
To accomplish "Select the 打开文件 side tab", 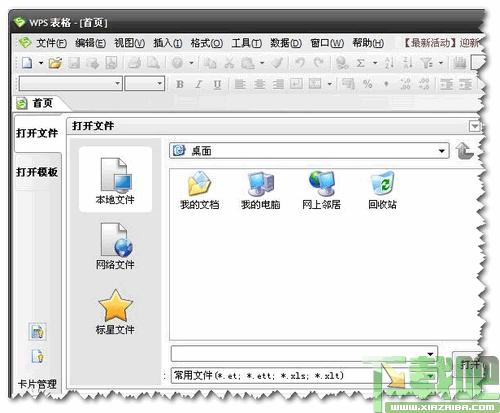I will [37, 133].
